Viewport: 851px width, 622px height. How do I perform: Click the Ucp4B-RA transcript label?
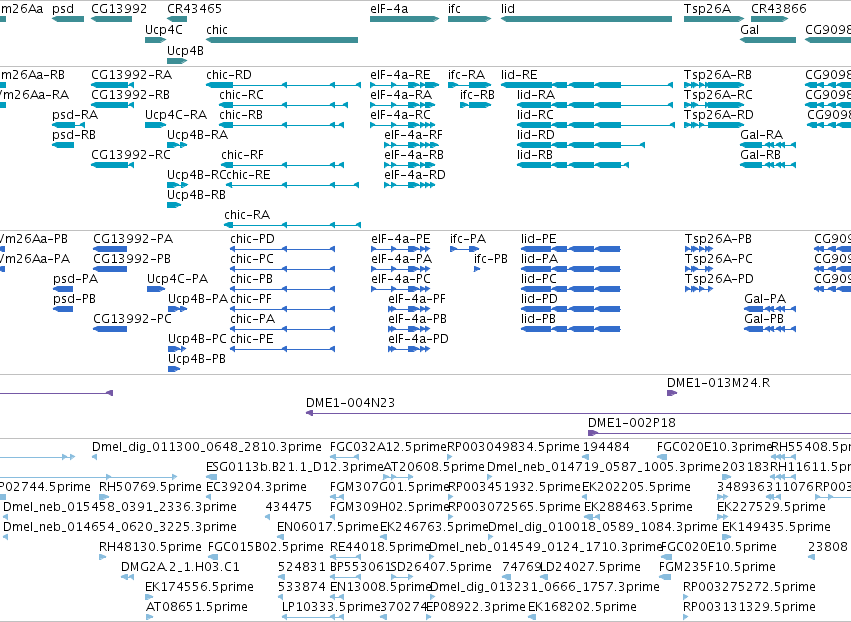pyautogui.click(x=197, y=135)
